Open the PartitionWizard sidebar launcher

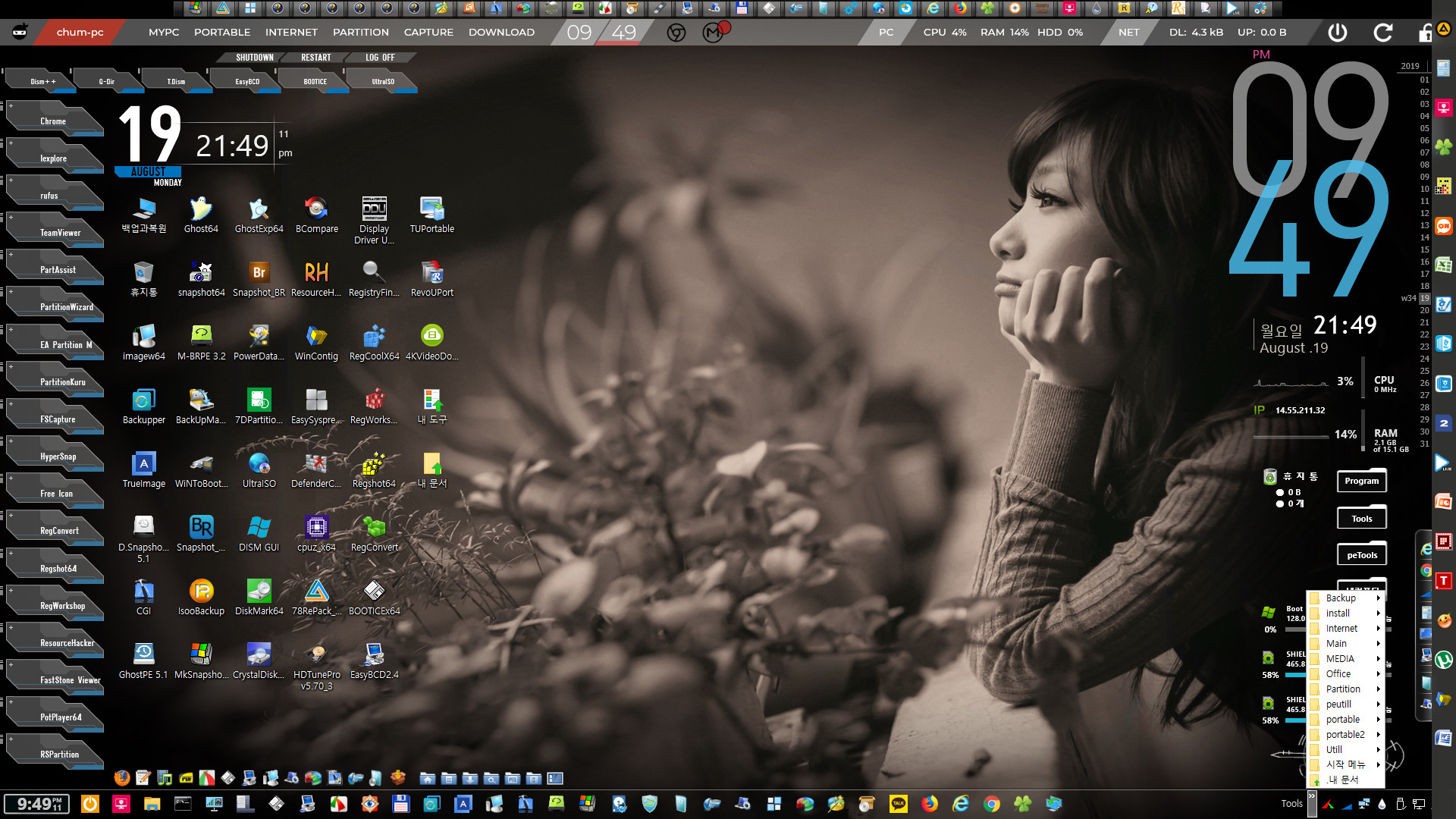[54, 306]
